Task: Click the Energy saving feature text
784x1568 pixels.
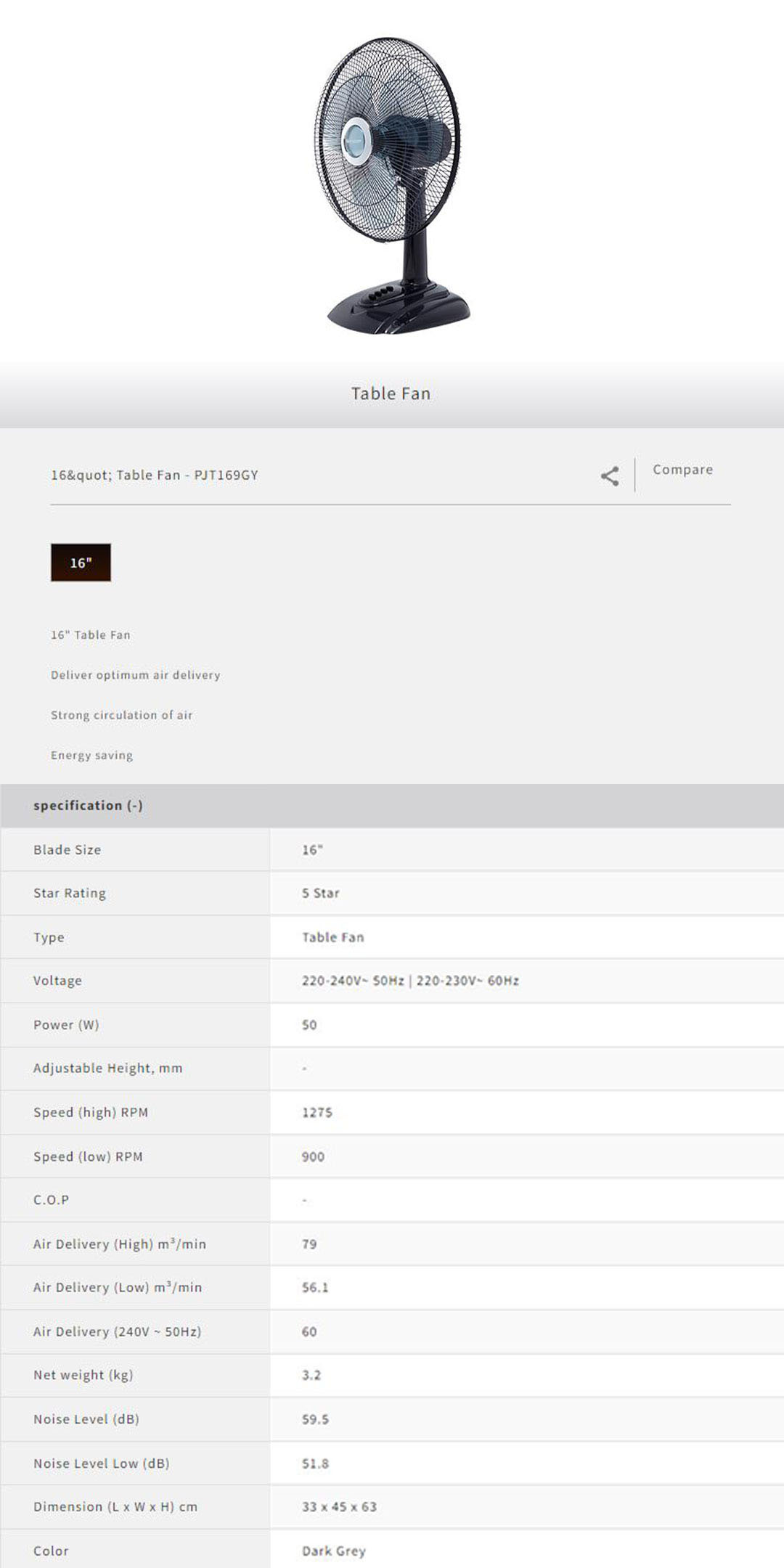Action: coord(91,755)
